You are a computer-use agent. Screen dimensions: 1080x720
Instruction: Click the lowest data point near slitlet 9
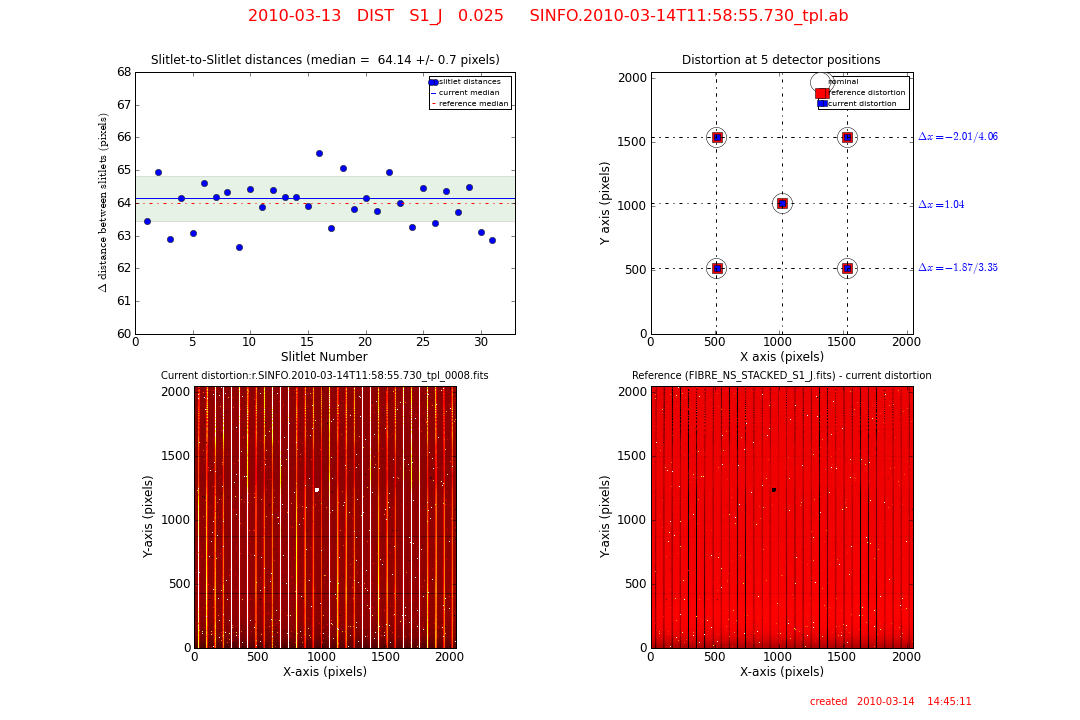point(239,247)
